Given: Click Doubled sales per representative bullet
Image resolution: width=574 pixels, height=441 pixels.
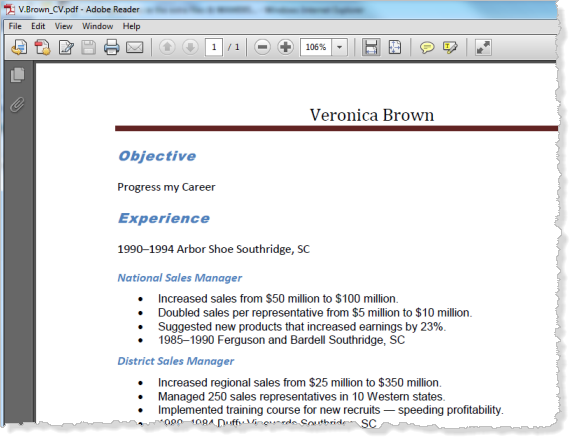Looking at the screenshot, I should [x=315, y=313].
